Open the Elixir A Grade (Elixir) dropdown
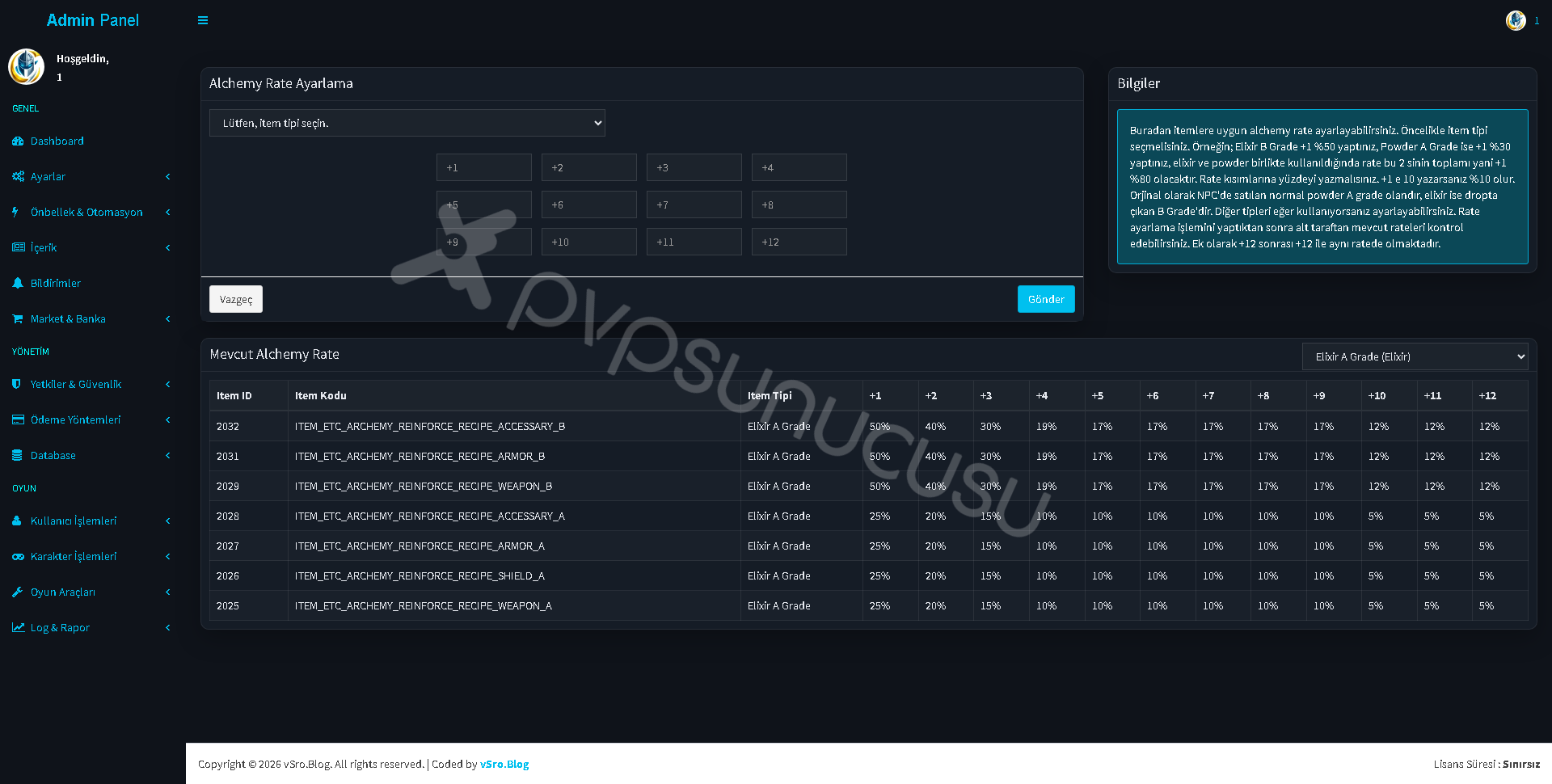This screenshot has height=784, width=1552. point(1415,356)
